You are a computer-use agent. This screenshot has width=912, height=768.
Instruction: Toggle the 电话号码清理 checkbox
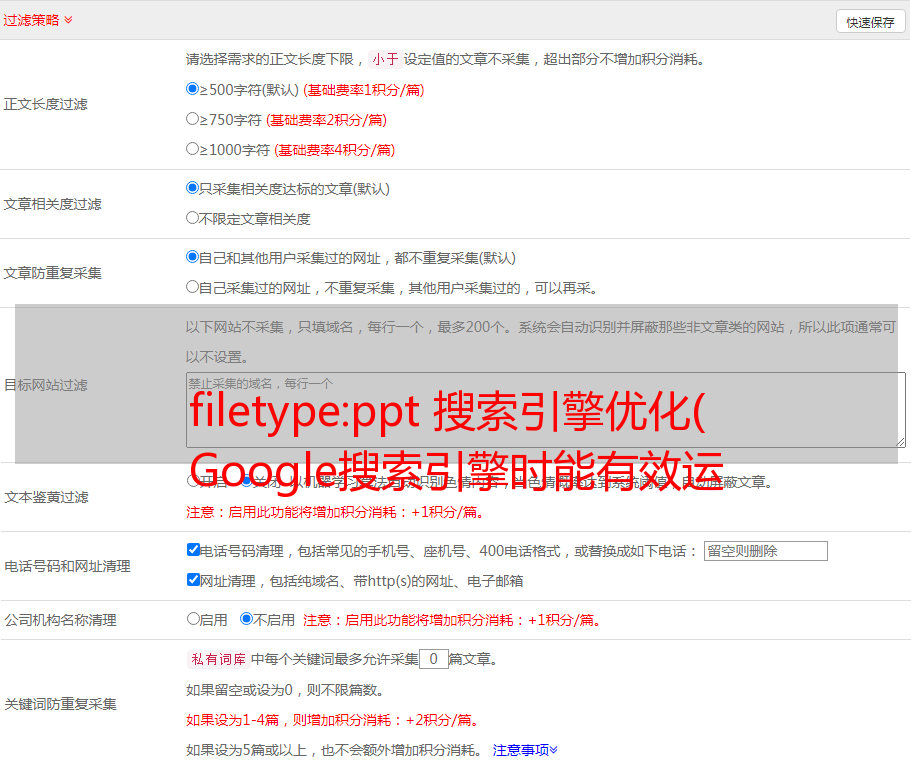tap(193, 550)
